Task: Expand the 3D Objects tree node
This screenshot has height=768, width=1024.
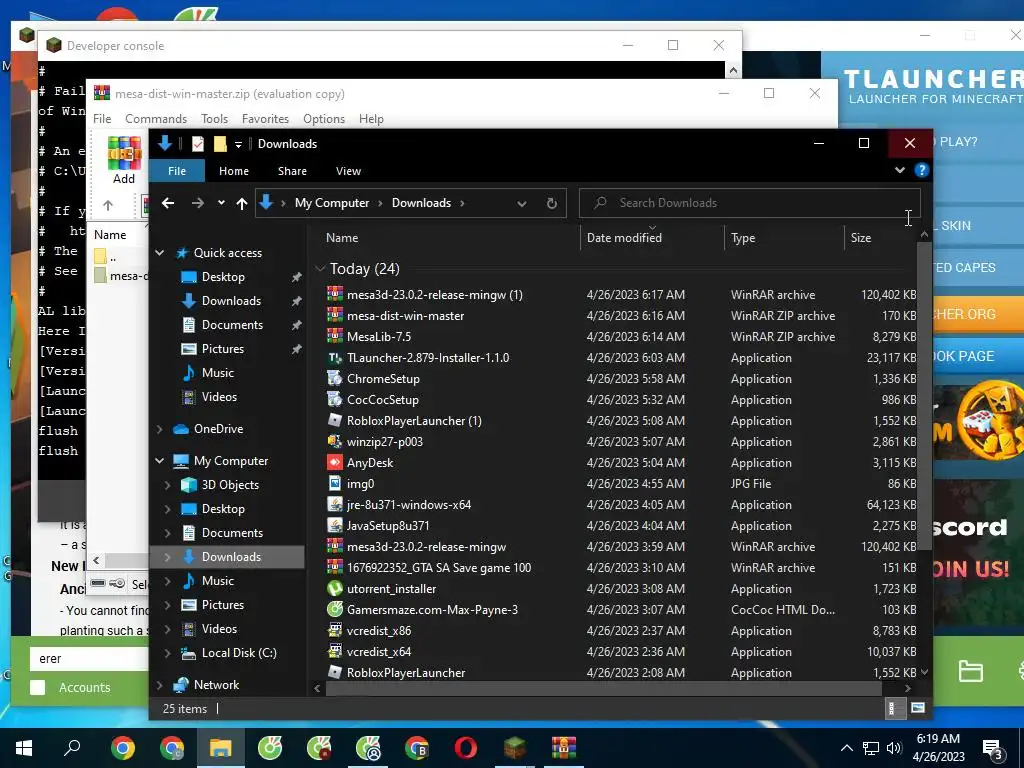Action: [168, 485]
